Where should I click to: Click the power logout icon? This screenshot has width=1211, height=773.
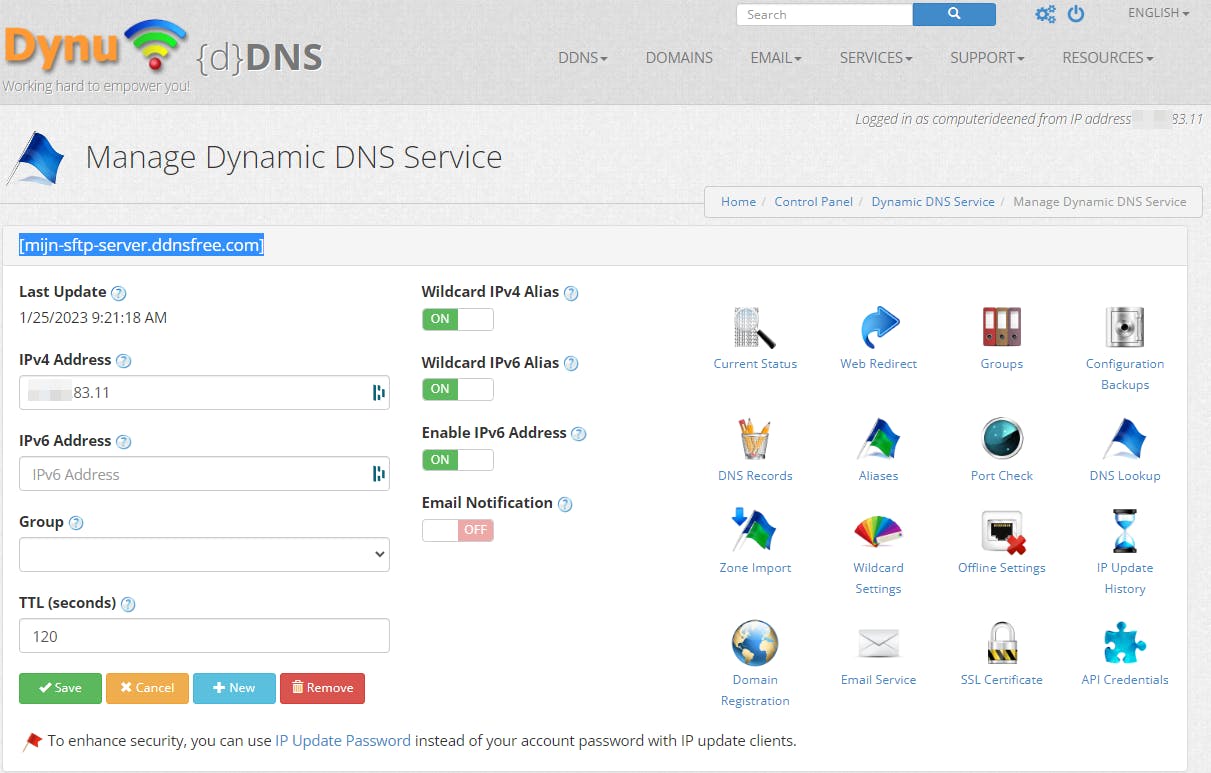(x=1076, y=14)
